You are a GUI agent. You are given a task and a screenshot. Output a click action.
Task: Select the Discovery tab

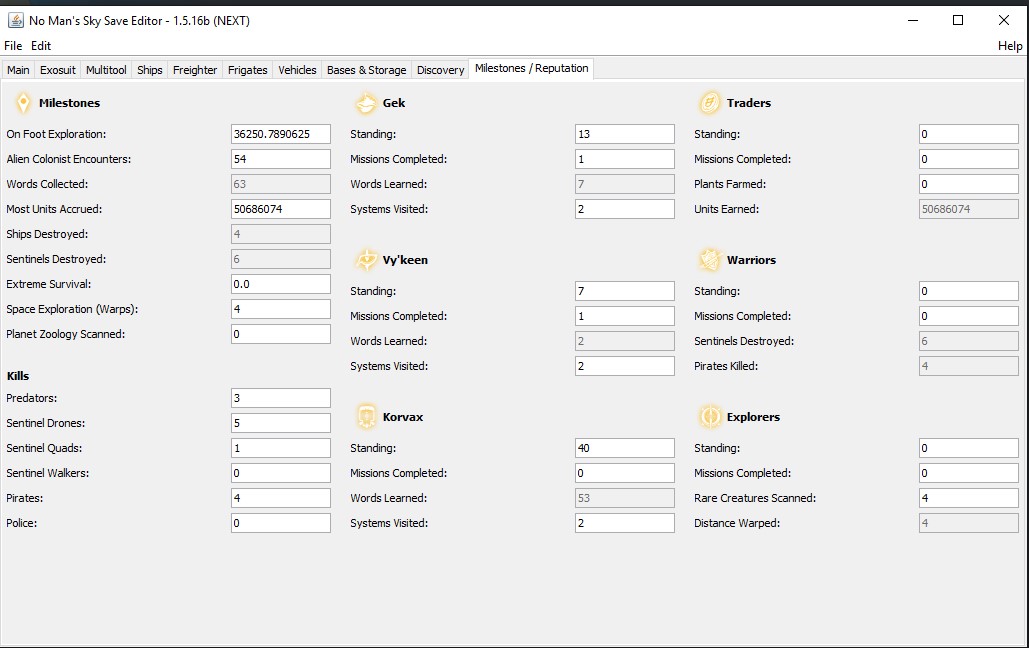click(x=440, y=70)
